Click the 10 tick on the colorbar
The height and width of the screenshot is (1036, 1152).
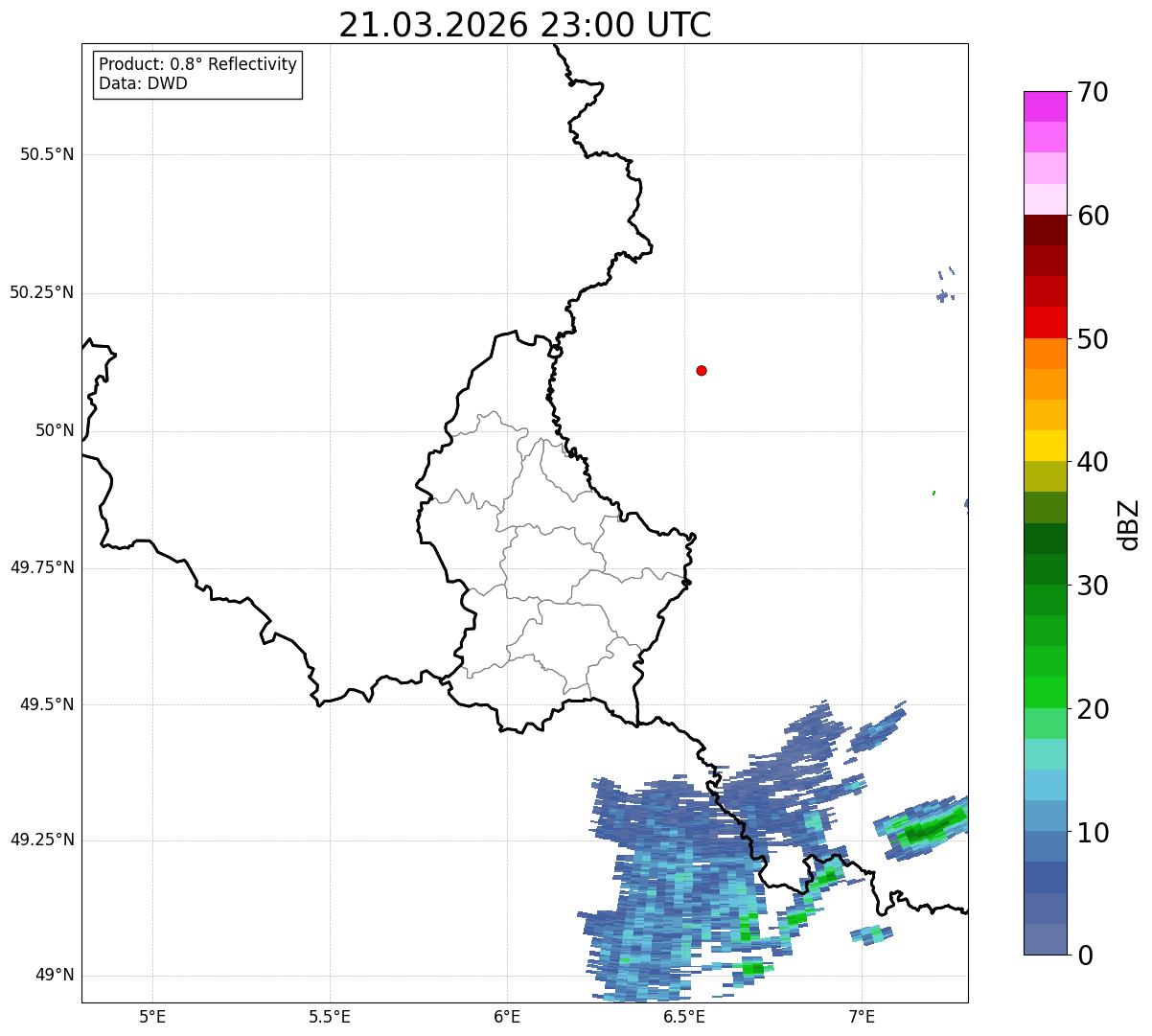[1093, 832]
